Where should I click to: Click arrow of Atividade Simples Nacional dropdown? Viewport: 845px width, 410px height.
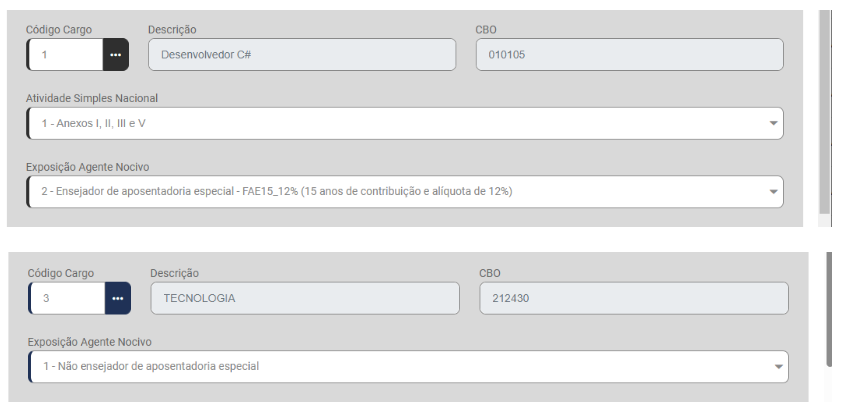(x=773, y=123)
